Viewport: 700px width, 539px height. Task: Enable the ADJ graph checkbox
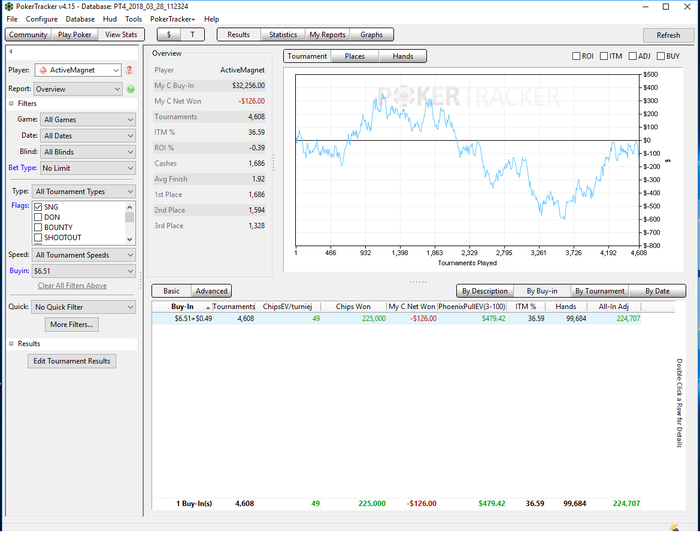coord(632,56)
